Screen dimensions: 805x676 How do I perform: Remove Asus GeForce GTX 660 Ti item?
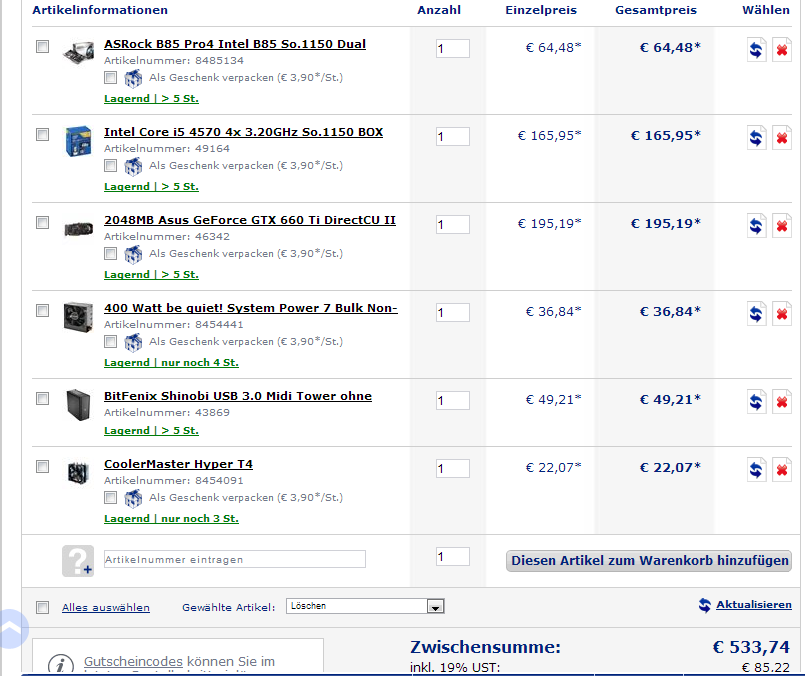[x=782, y=226]
